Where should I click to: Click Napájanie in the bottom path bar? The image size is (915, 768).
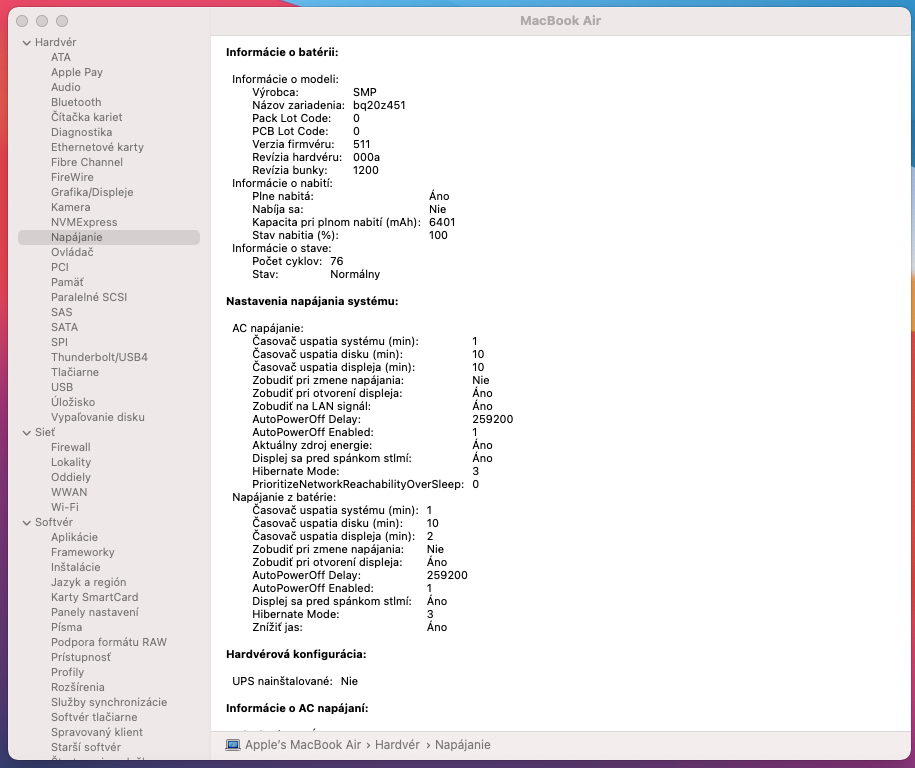pos(462,745)
